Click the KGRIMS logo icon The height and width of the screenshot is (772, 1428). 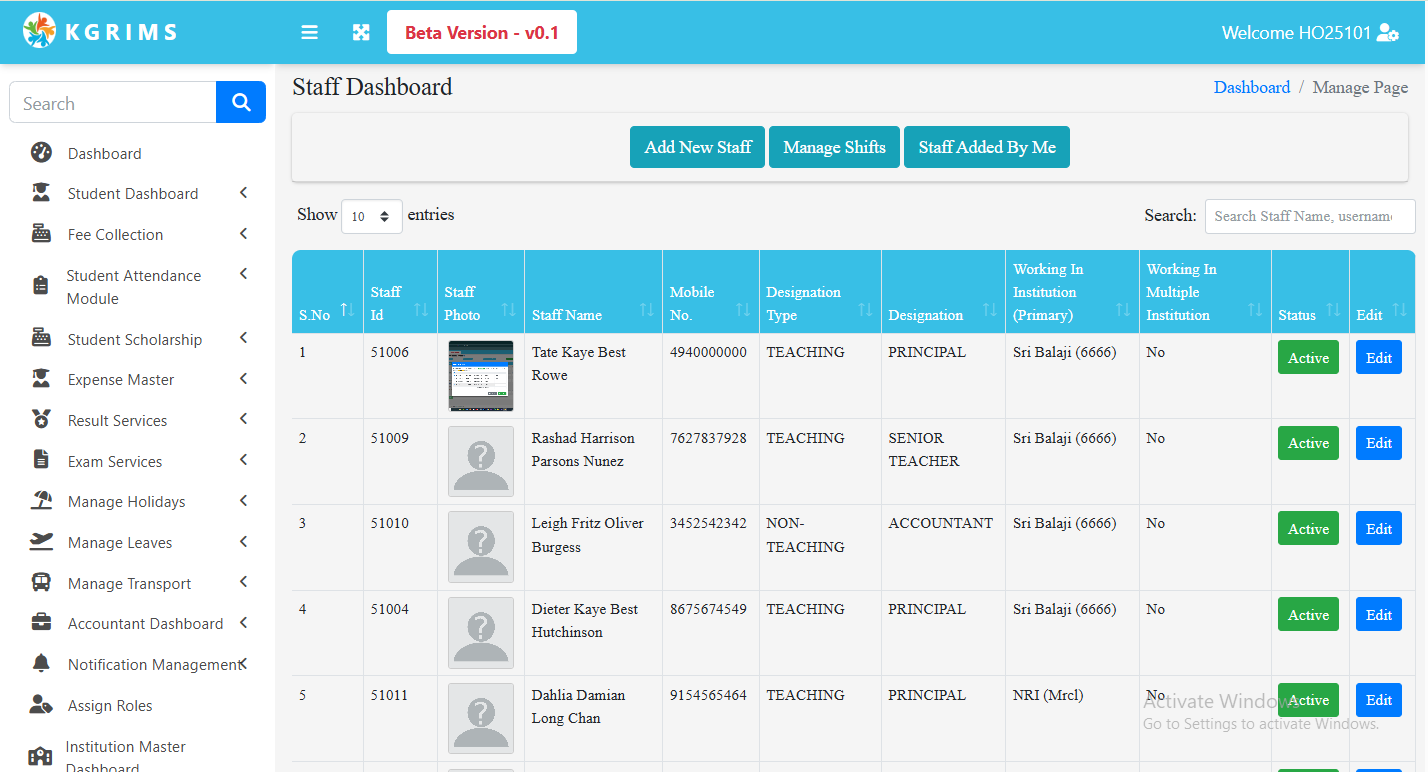[x=40, y=31]
